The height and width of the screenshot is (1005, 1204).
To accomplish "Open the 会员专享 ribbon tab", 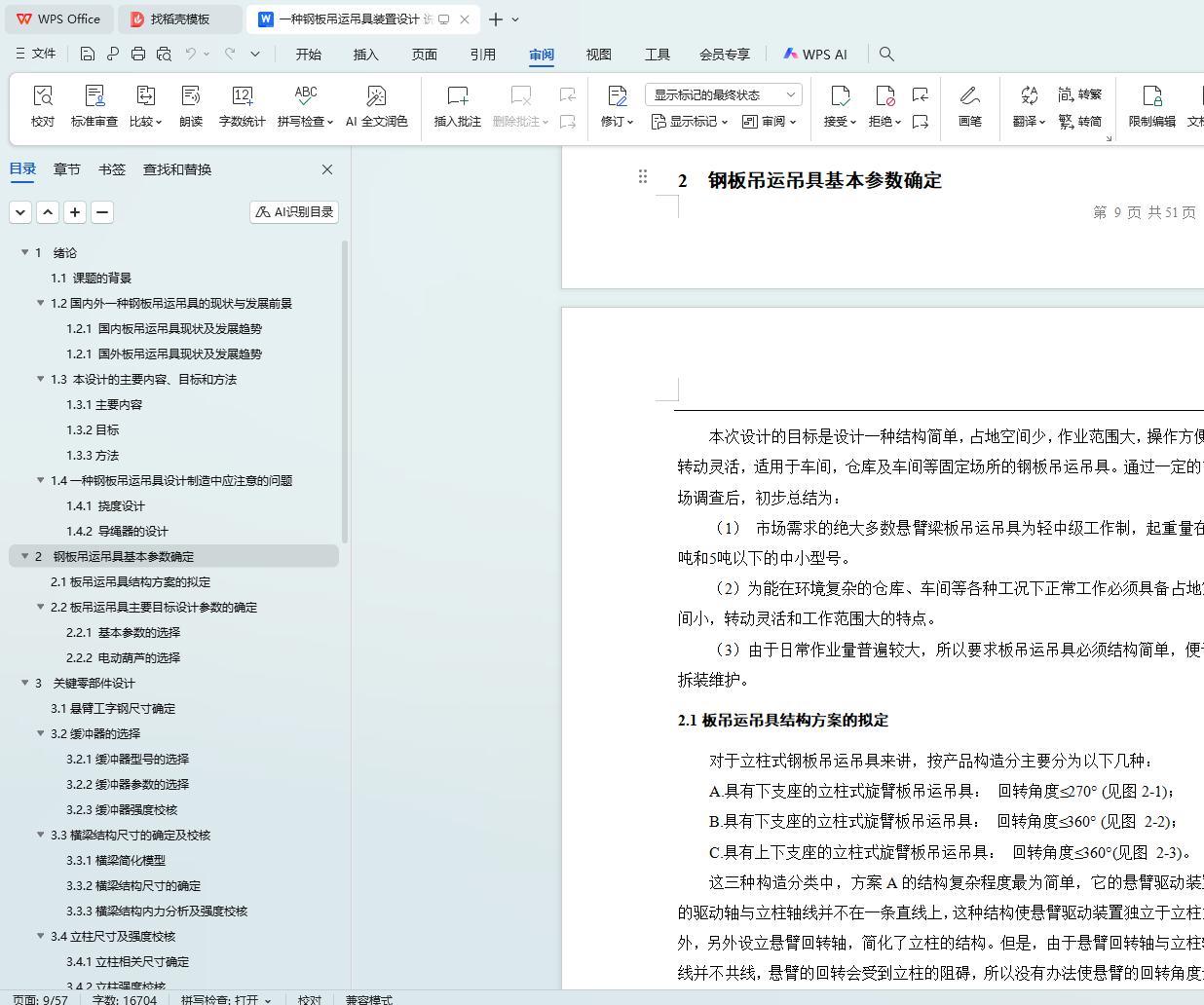I will [725, 55].
